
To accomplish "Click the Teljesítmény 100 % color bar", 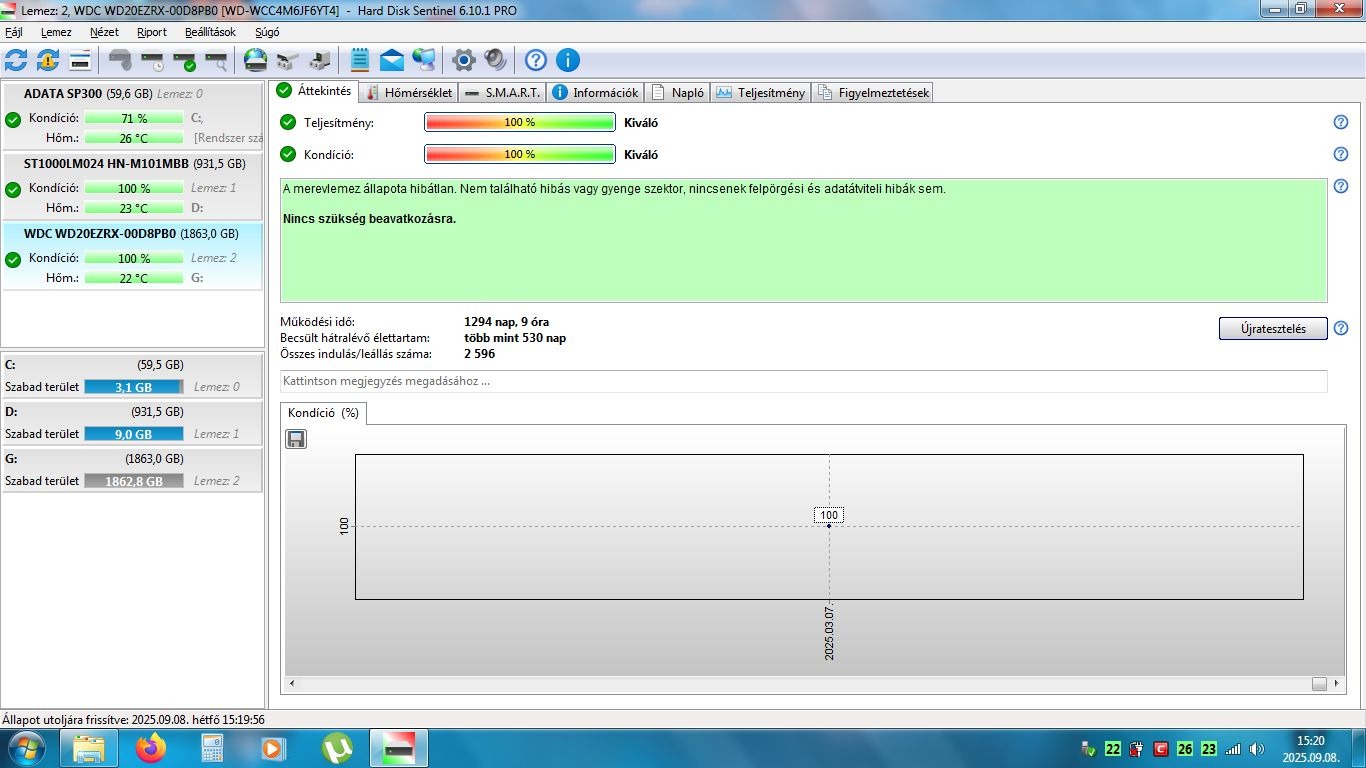I will coord(520,122).
